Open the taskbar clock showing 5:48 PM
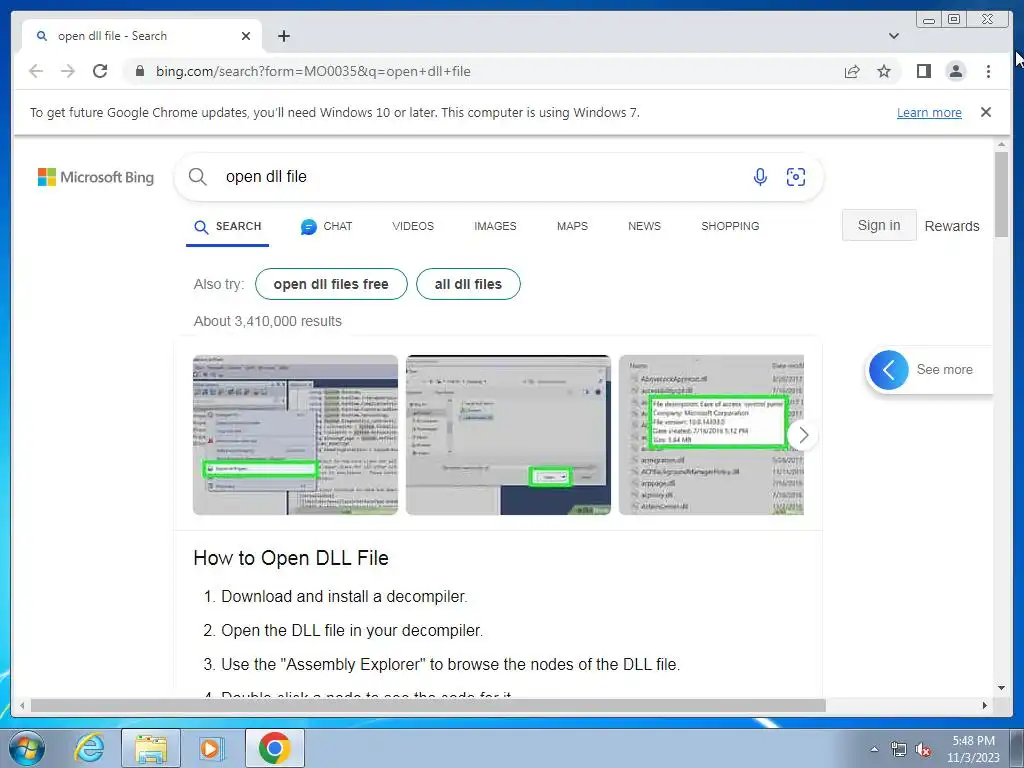The image size is (1024, 768). (x=973, y=749)
